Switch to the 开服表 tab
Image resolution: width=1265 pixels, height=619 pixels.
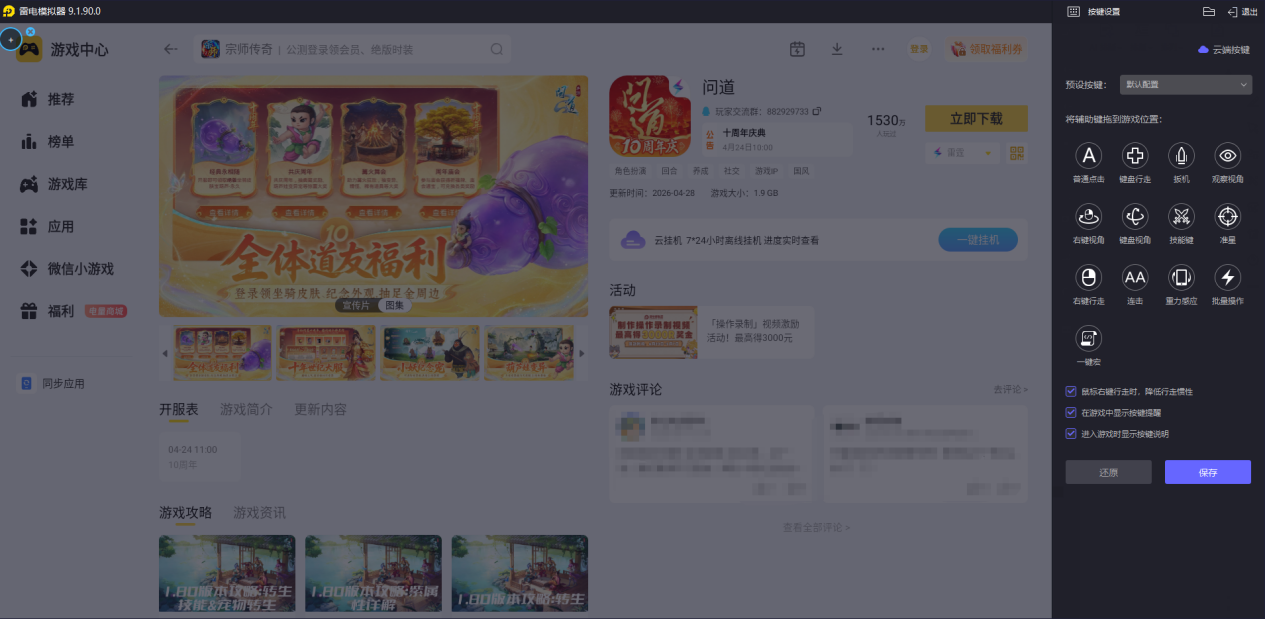[179, 410]
